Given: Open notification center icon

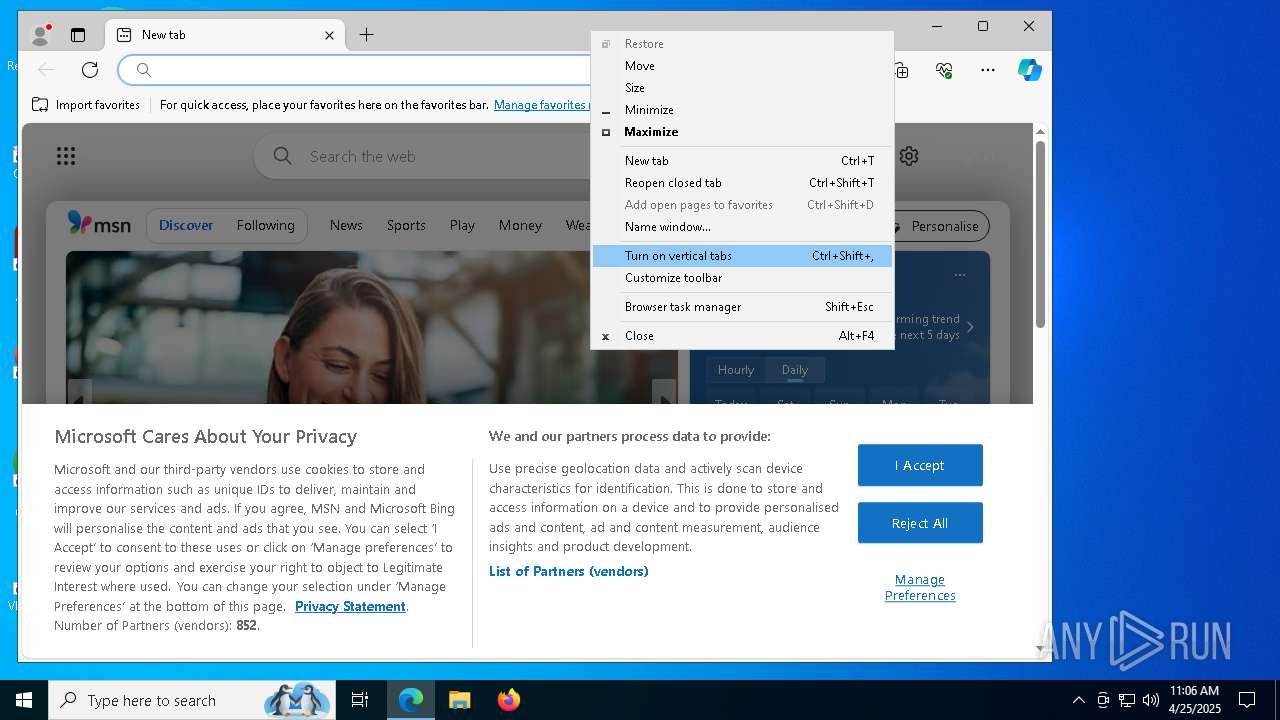Looking at the screenshot, I should click(x=1247, y=700).
